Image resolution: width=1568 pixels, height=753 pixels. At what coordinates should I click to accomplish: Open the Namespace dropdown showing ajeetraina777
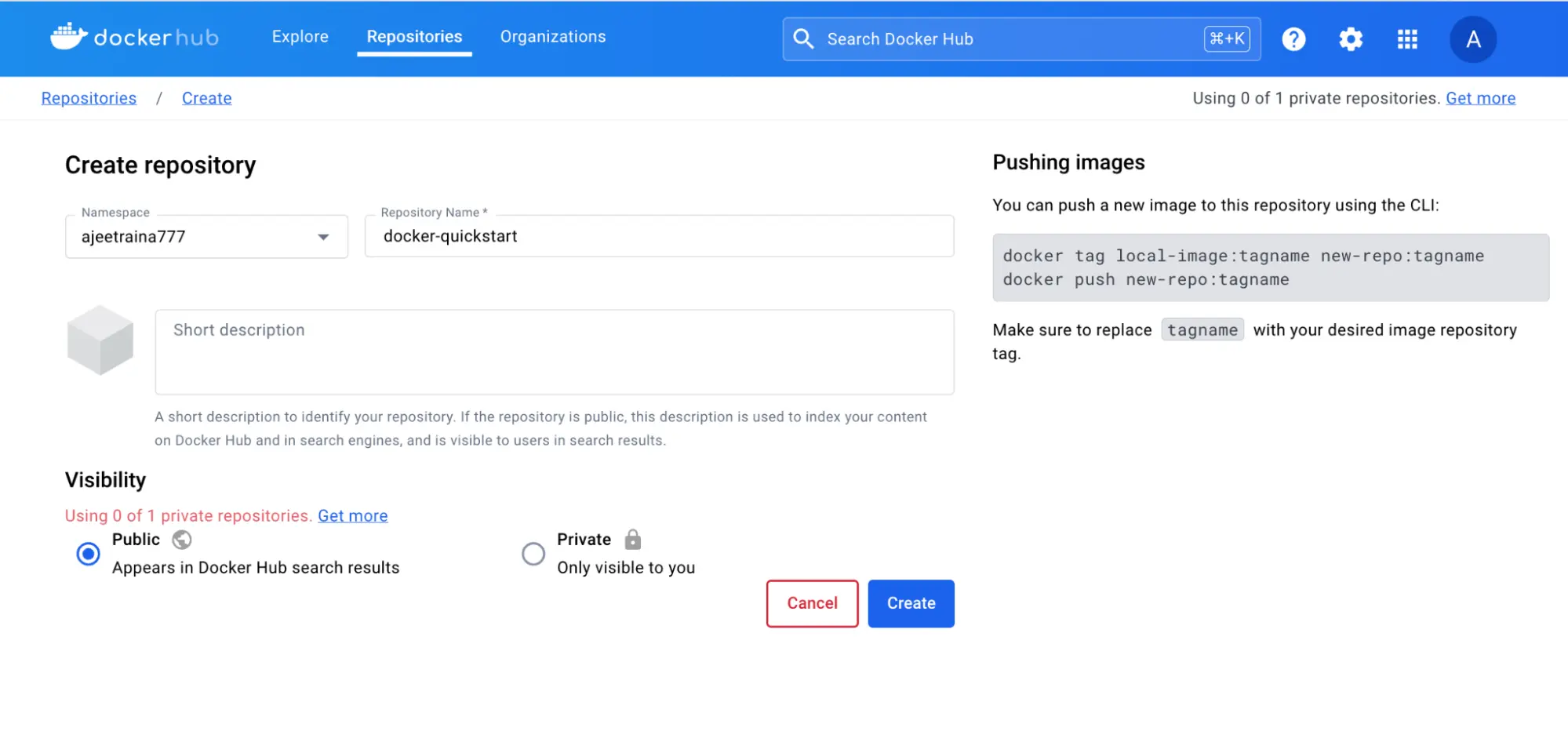pos(206,236)
